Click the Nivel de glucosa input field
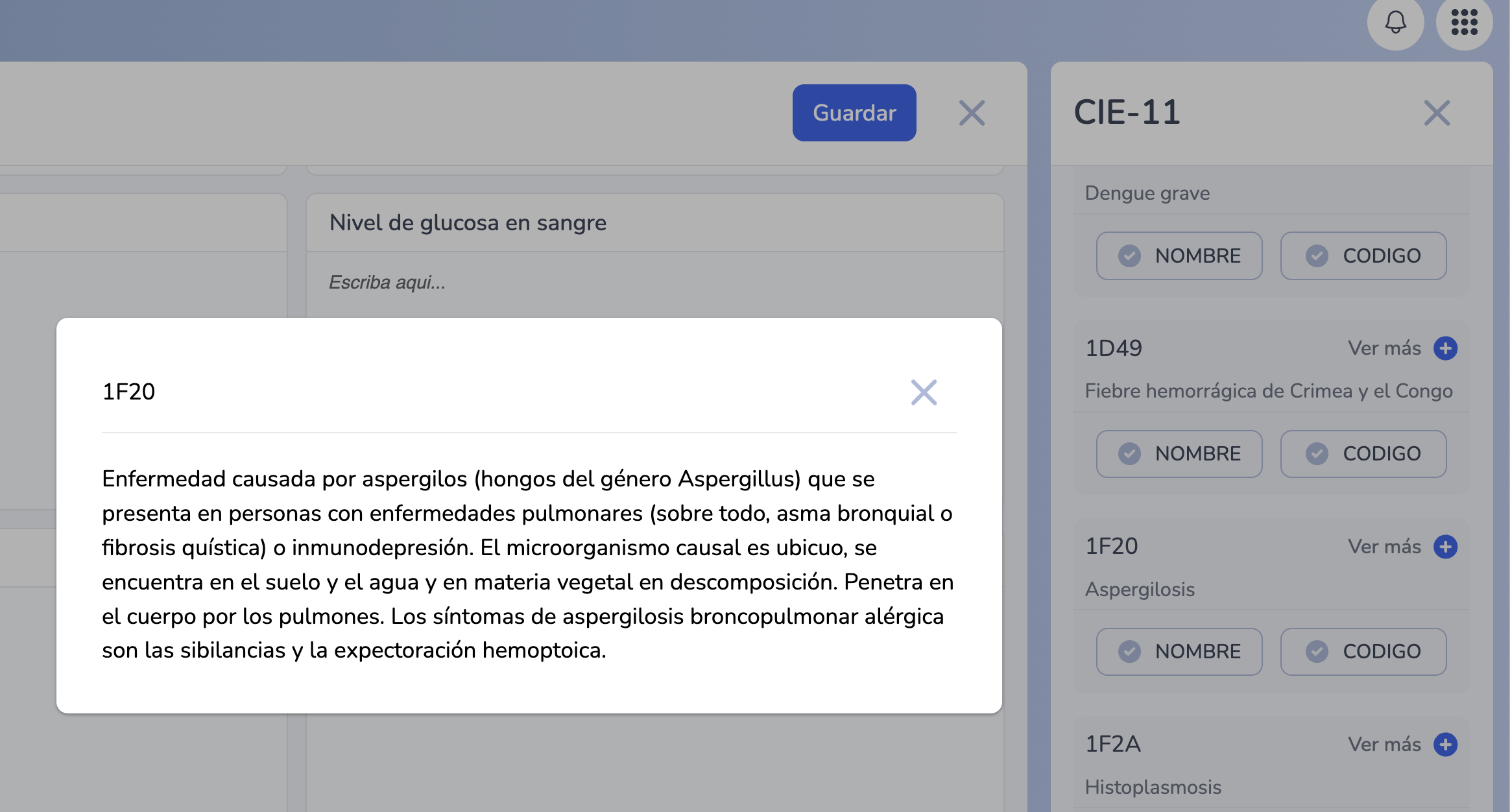The image size is (1510, 812). [649, 282]
